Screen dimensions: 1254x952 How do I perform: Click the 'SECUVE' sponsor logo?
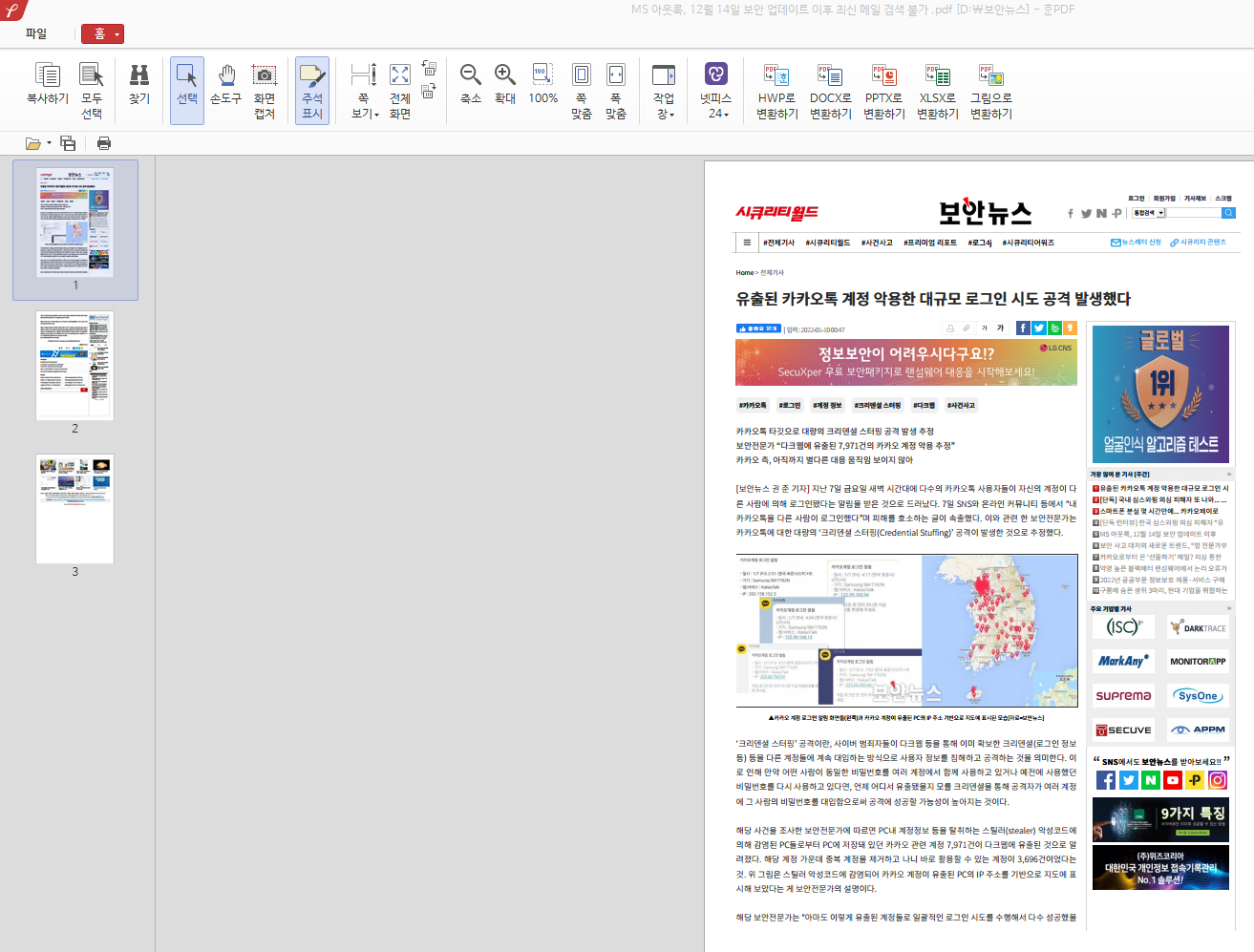(1123, 730)
